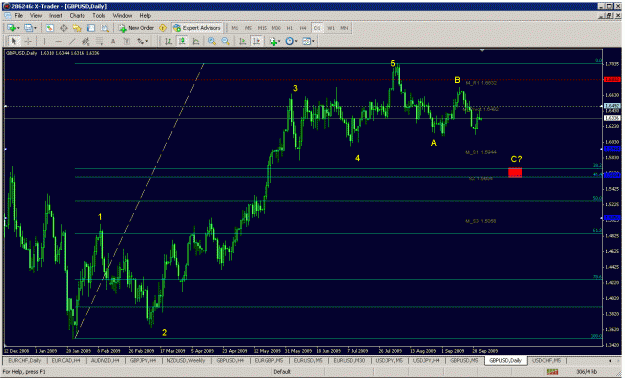Switch to Line Chart view
Image resolution: width=625 pixels, height=378 pixels.
point(196,41)
